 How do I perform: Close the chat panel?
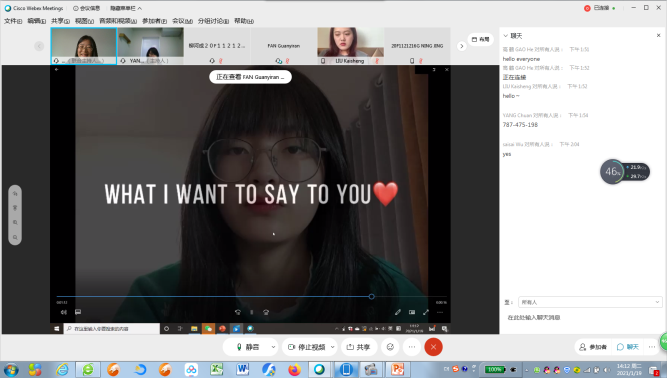pos(658,35)
